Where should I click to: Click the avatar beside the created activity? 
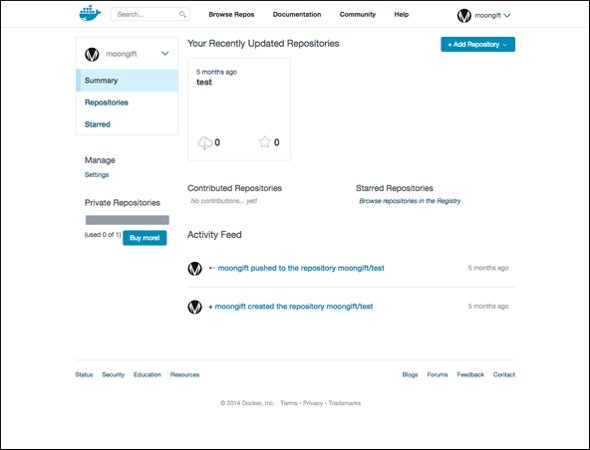195,307
